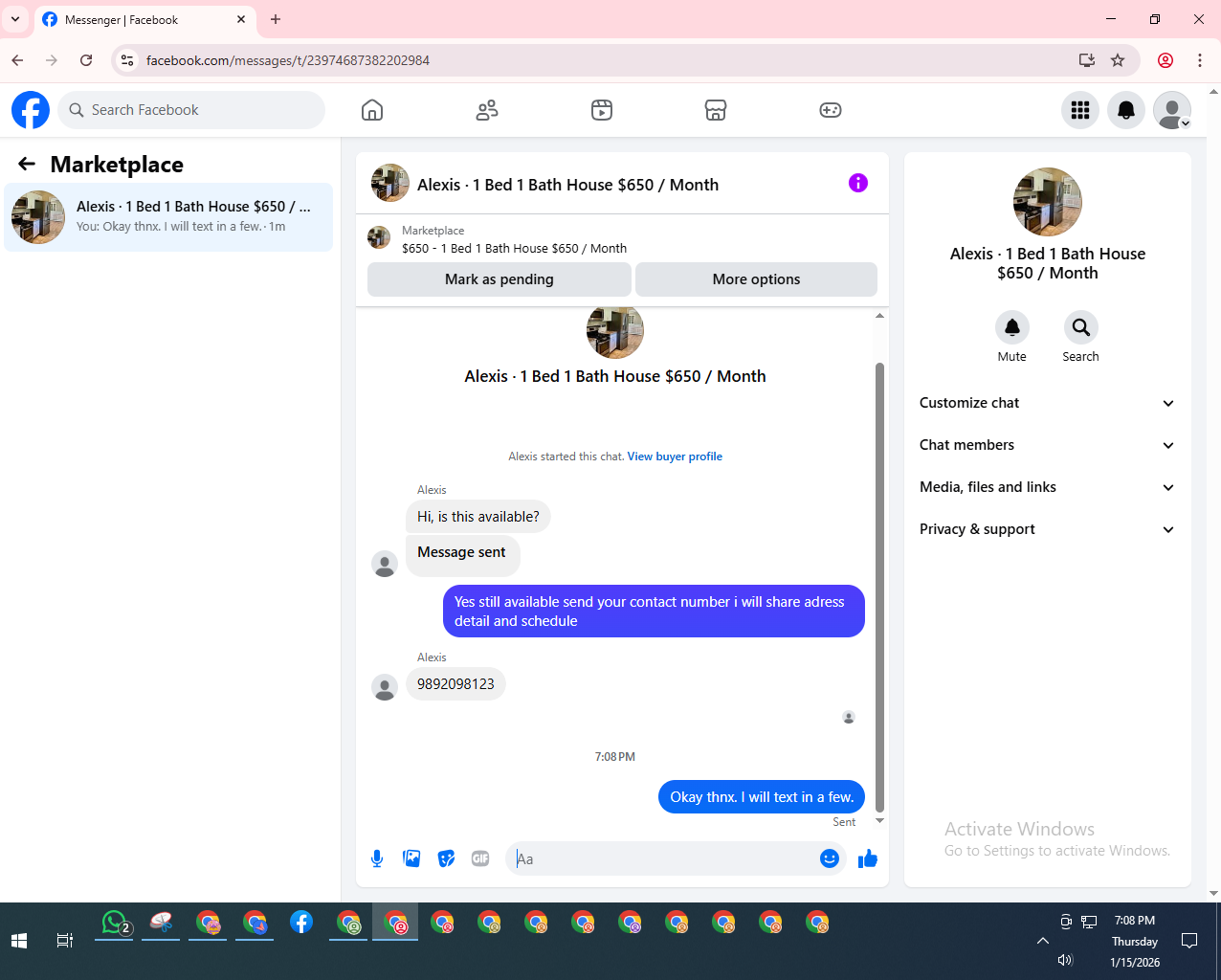This screenshot has height=980, width=1221.
Task: Expand the Customize chat section
Action: pos(1047,403)
